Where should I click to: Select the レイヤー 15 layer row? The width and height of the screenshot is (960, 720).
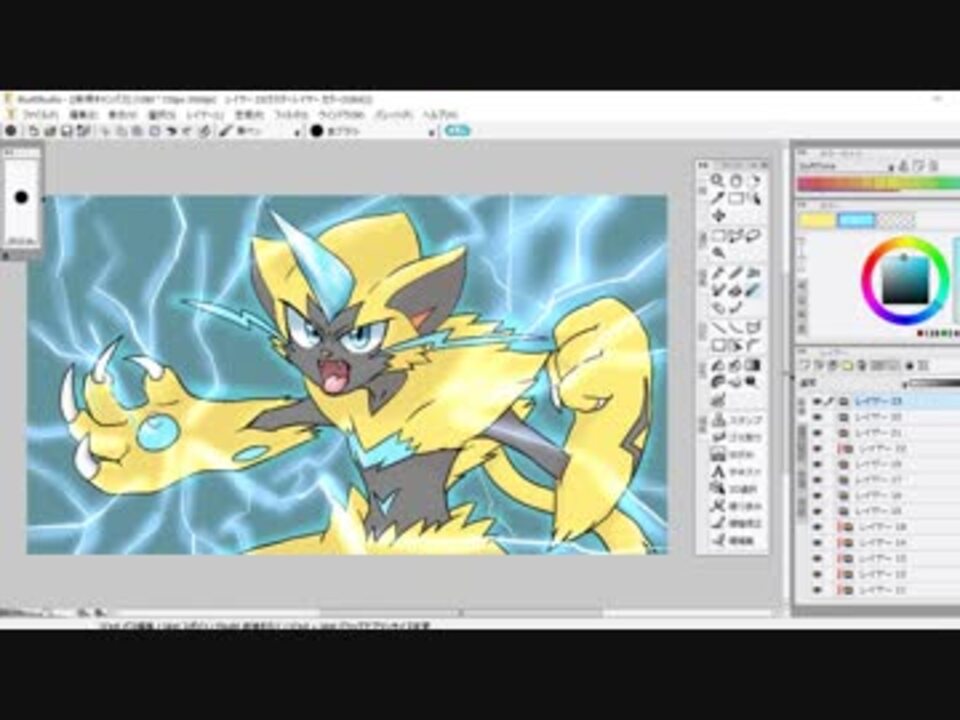(885, 511)
